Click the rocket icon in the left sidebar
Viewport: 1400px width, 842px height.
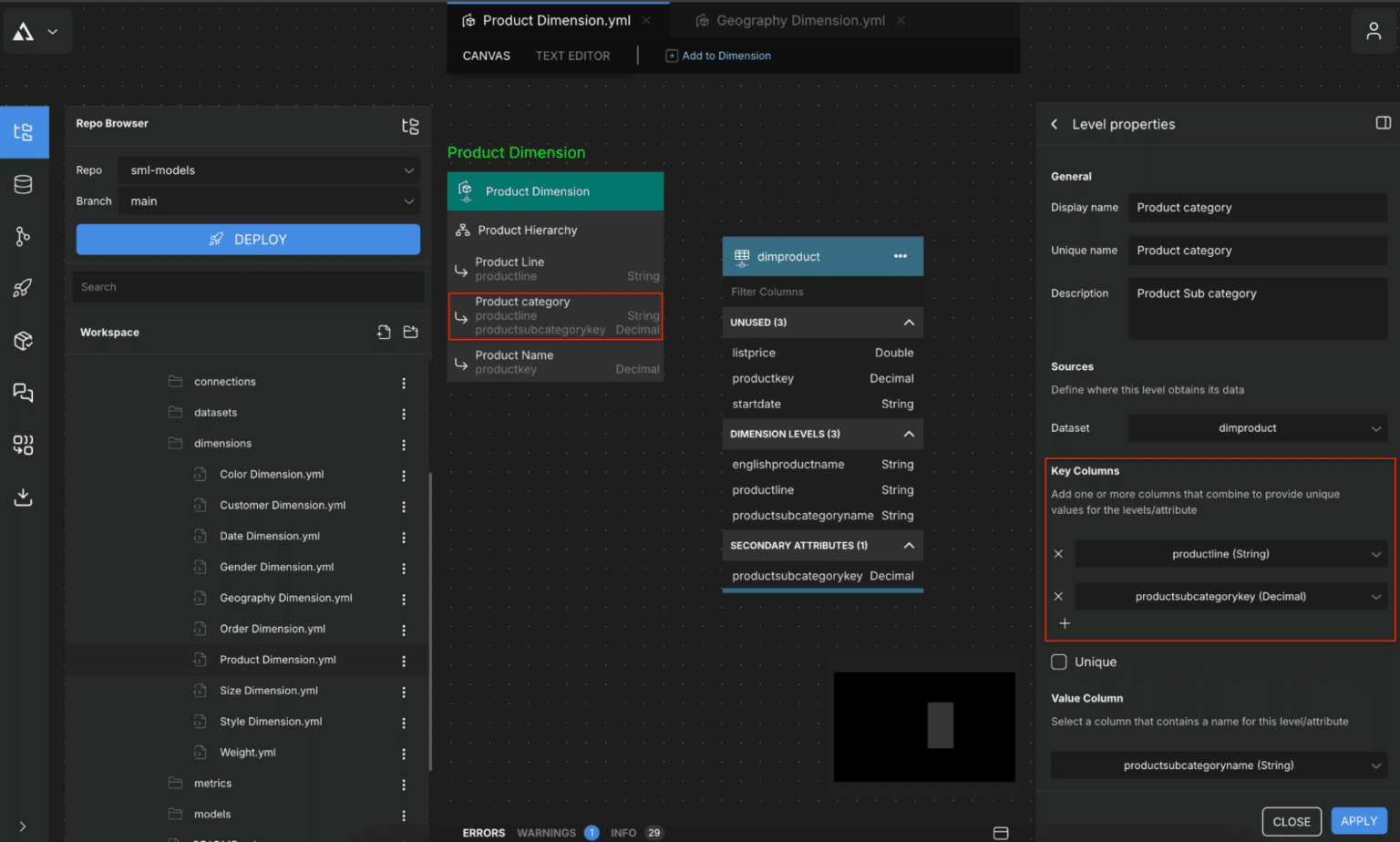click(24, 288)
